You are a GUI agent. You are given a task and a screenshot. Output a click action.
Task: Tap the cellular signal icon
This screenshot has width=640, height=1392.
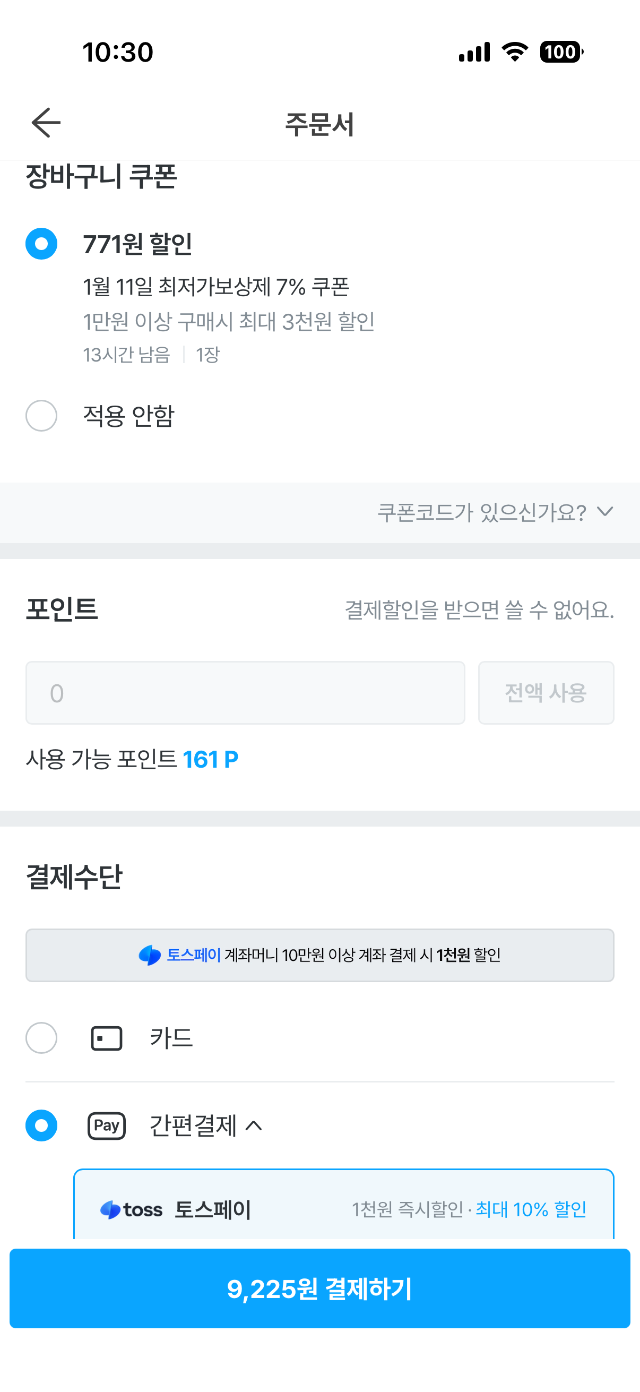click(474, 52)
